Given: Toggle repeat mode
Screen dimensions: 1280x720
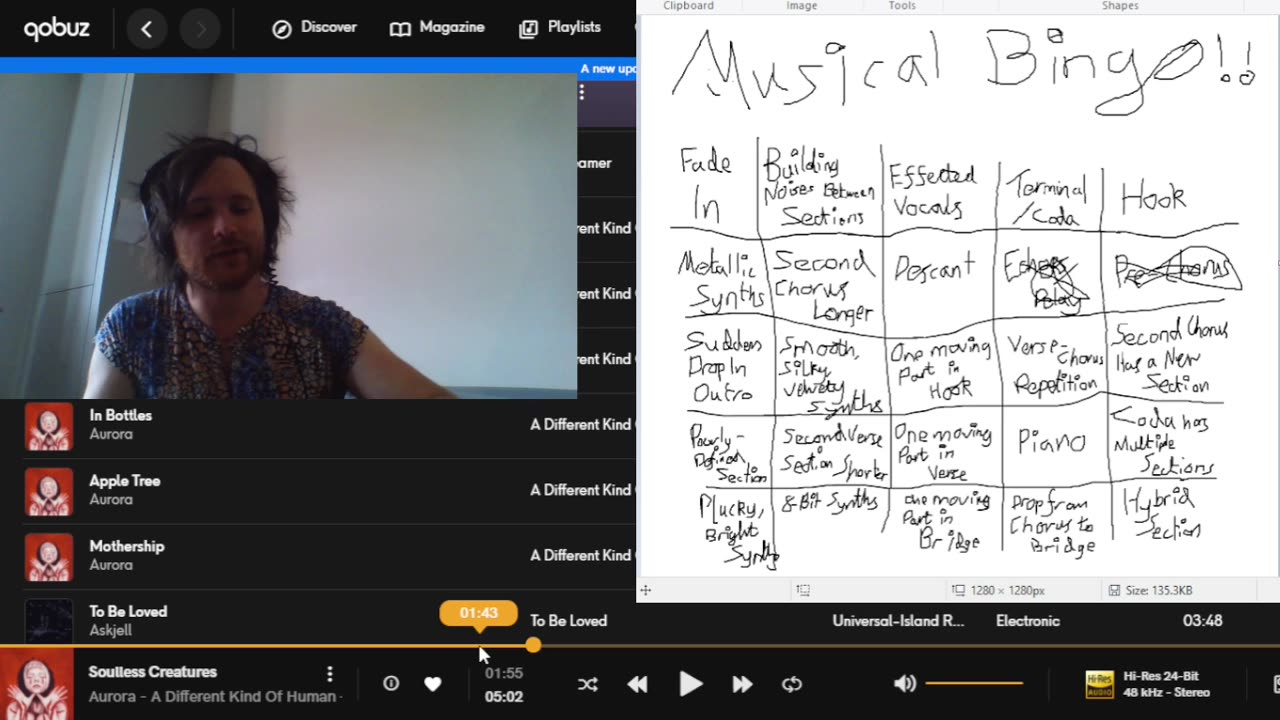Looking at the screenshot, I should 792,684.
